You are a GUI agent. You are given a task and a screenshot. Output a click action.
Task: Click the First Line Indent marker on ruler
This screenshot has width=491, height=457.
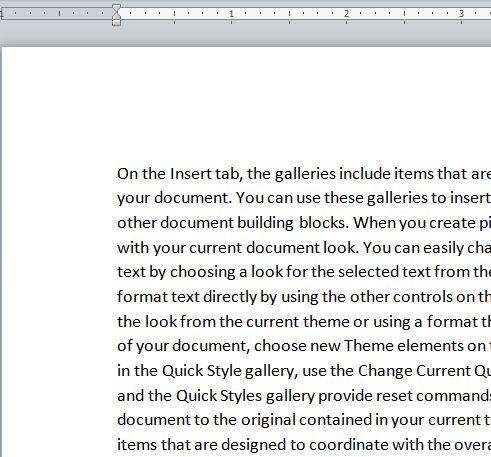[116, 8]
